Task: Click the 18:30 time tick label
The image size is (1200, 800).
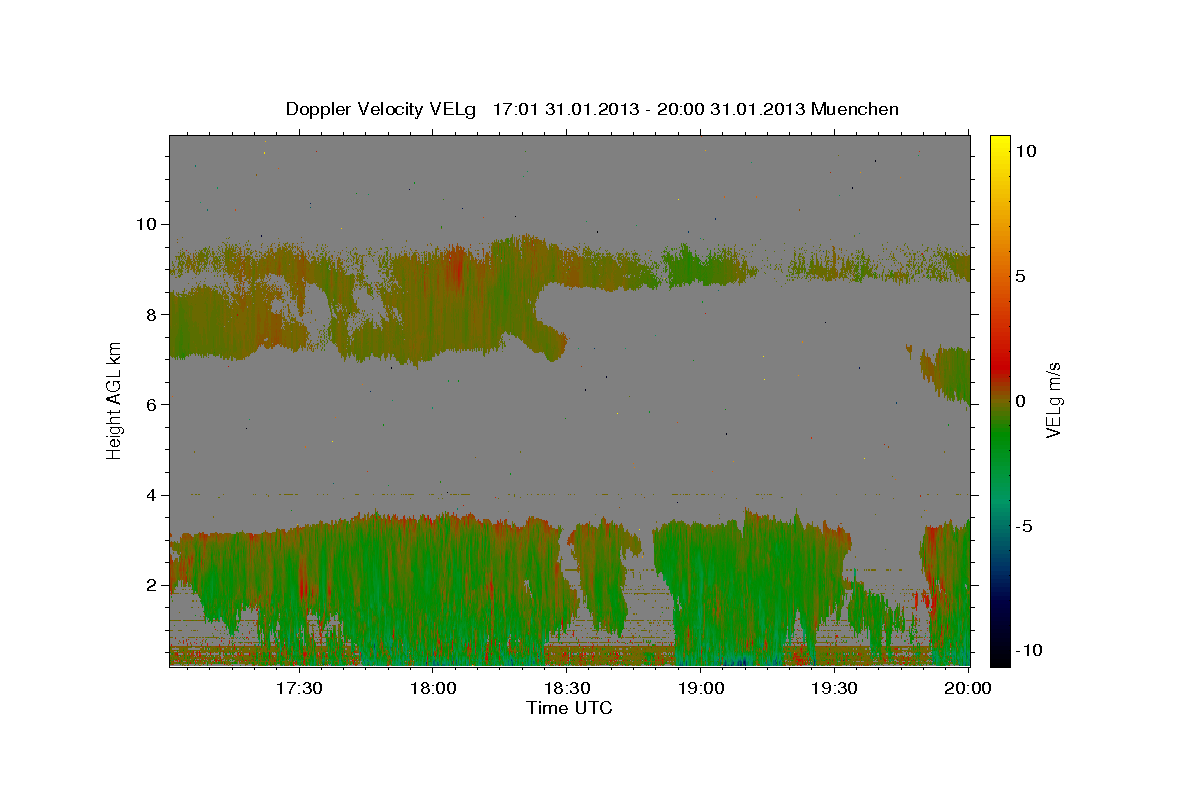Action: click(567, 689)
